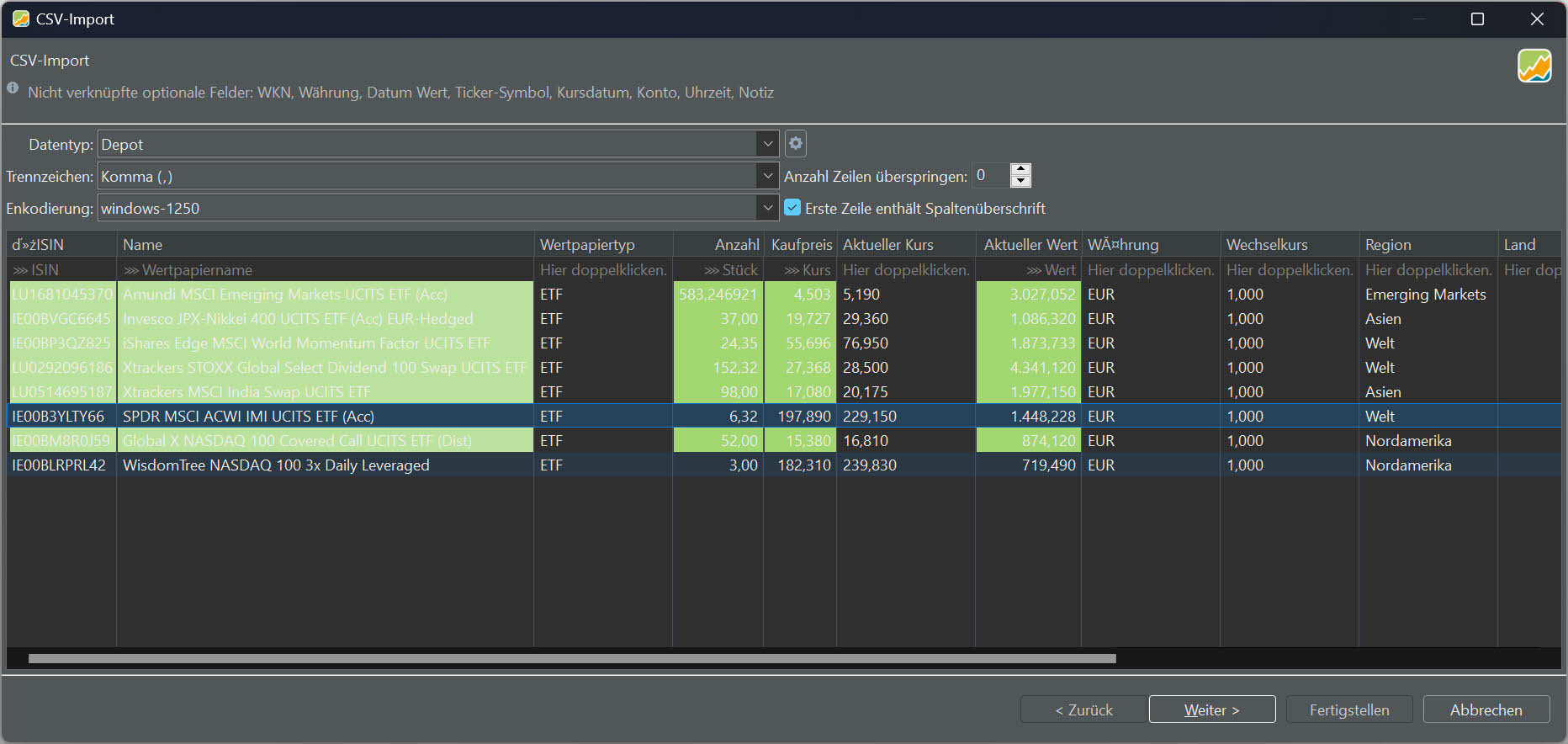Screen dimensions: 1568x744
Task: Click the Kaufpreis value 197,890
Action: (x=800, y=416)
